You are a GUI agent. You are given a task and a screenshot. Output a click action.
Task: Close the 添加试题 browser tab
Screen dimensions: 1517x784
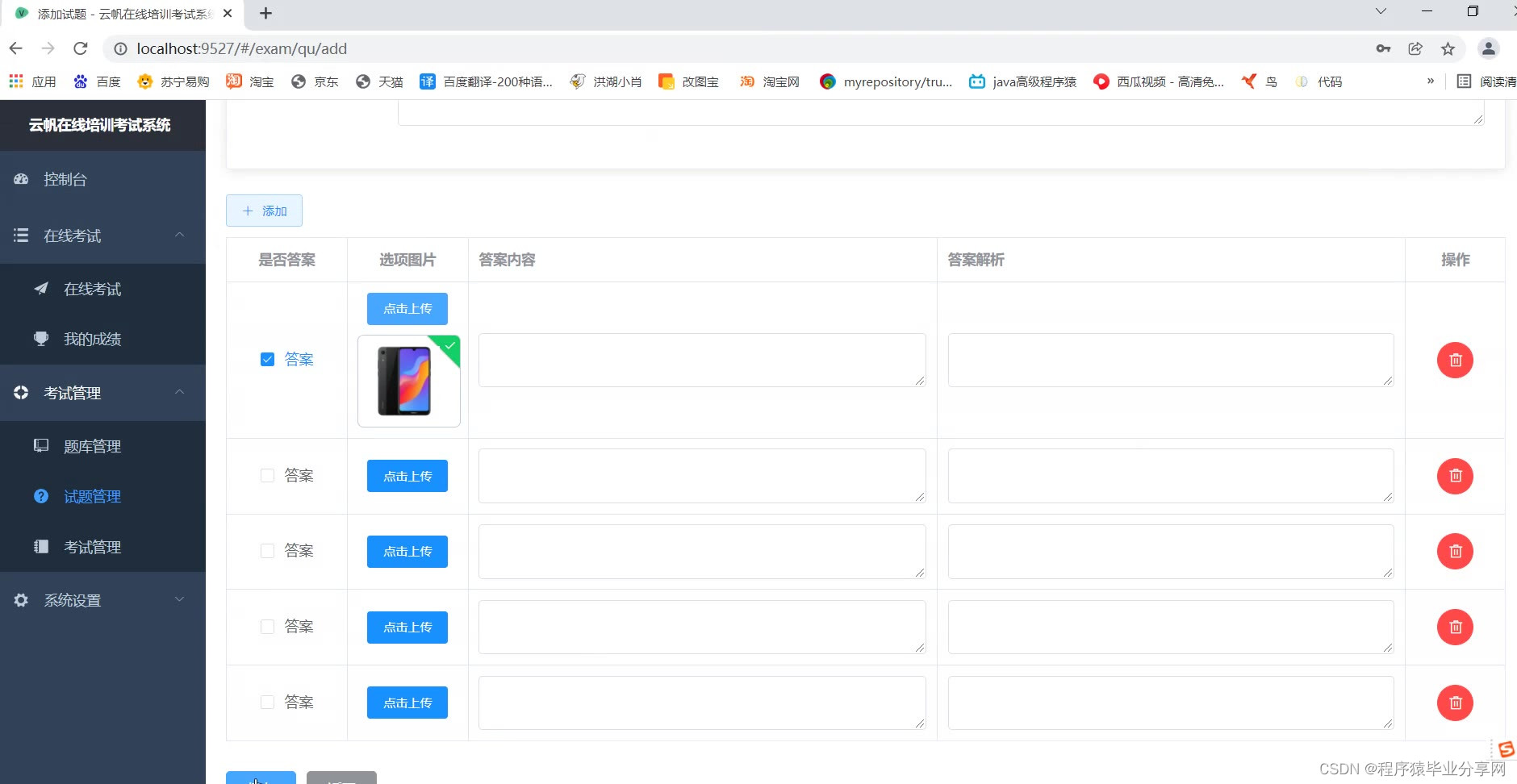point(228,13)
